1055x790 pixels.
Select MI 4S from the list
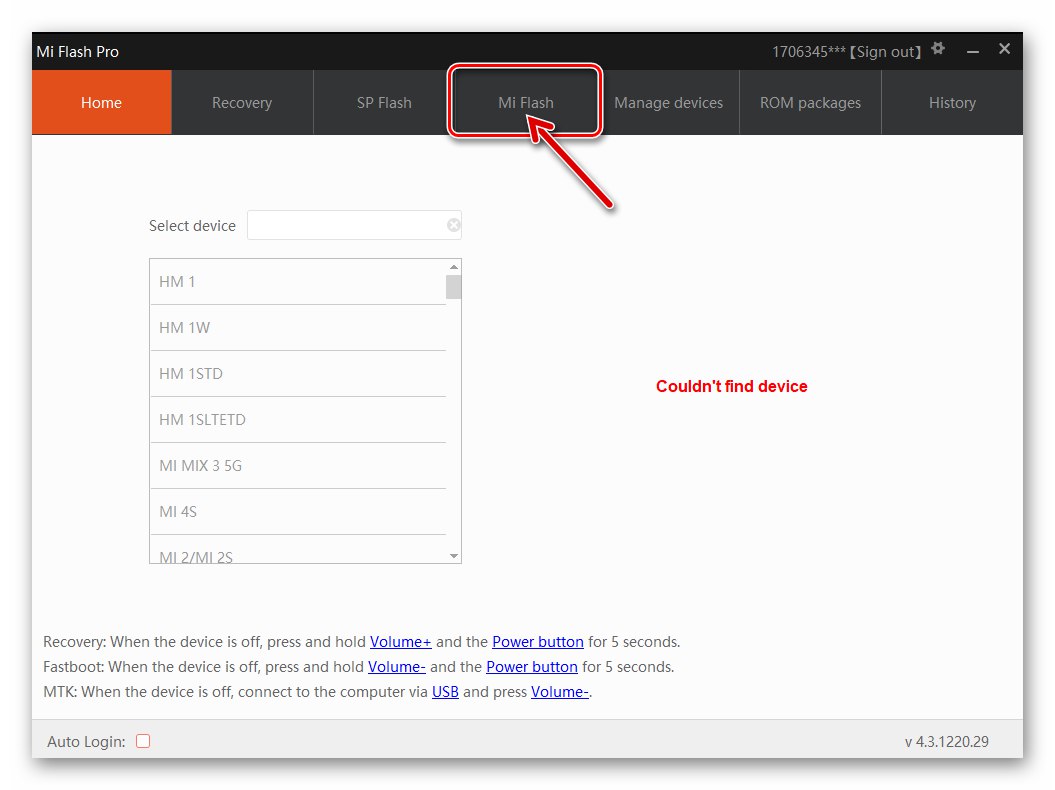point(298,511)
